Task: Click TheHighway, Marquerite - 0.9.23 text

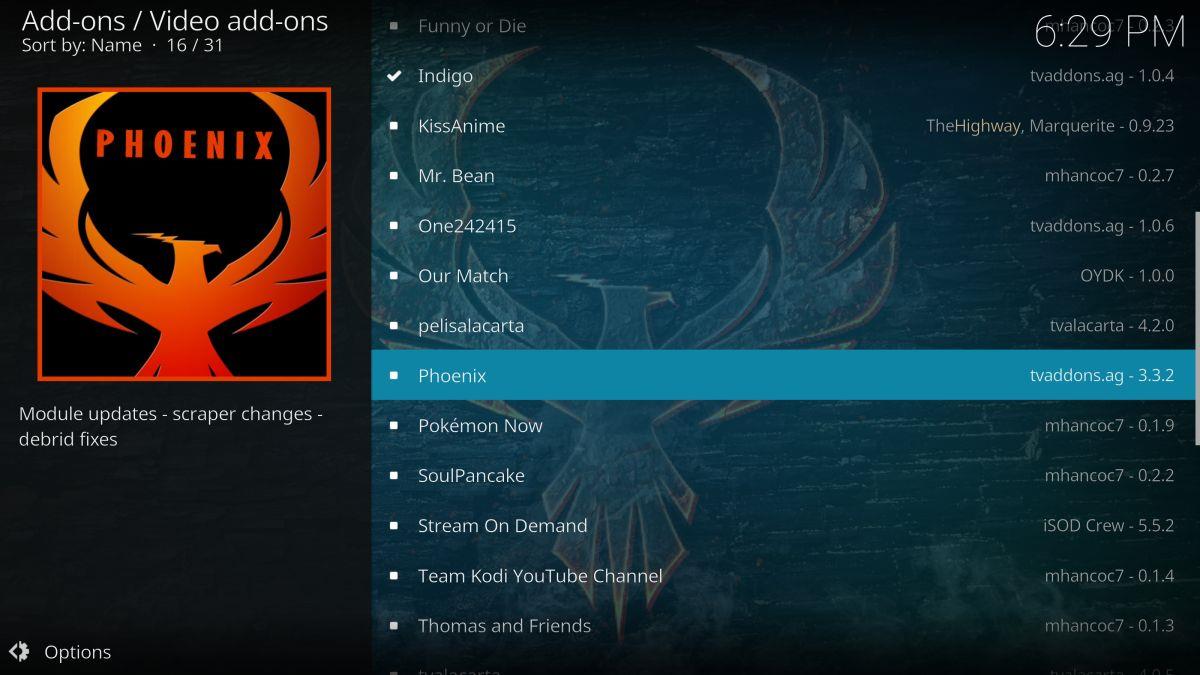Action: pos(1050,126)
